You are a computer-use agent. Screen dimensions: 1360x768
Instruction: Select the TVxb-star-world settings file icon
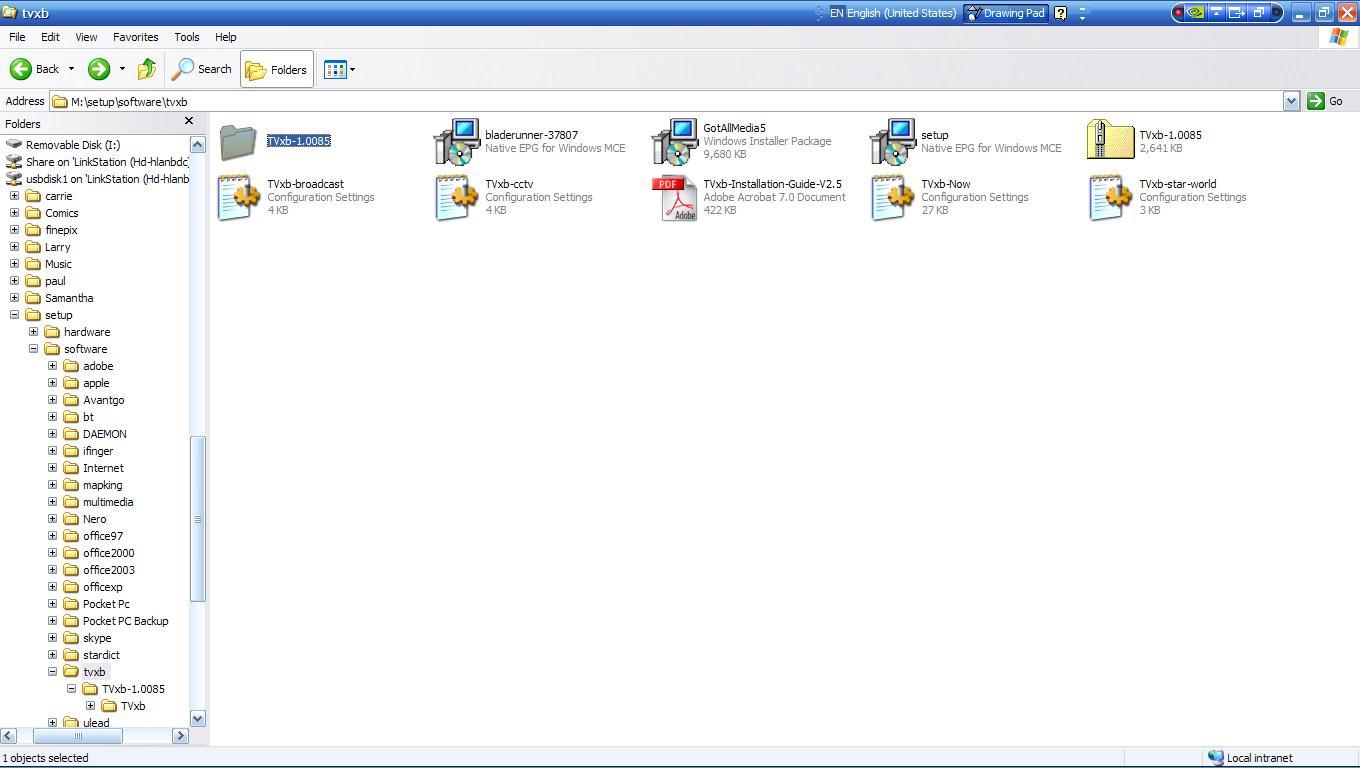(x=1110, y=198)
